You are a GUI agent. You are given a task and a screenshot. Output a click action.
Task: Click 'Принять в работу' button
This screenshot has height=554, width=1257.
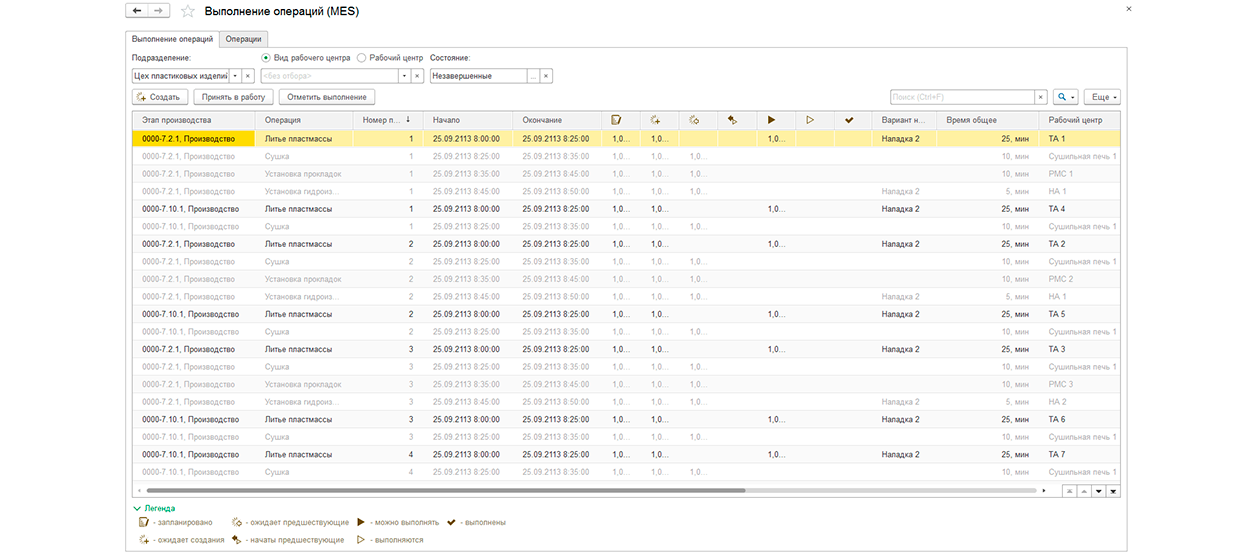point(233,97)
